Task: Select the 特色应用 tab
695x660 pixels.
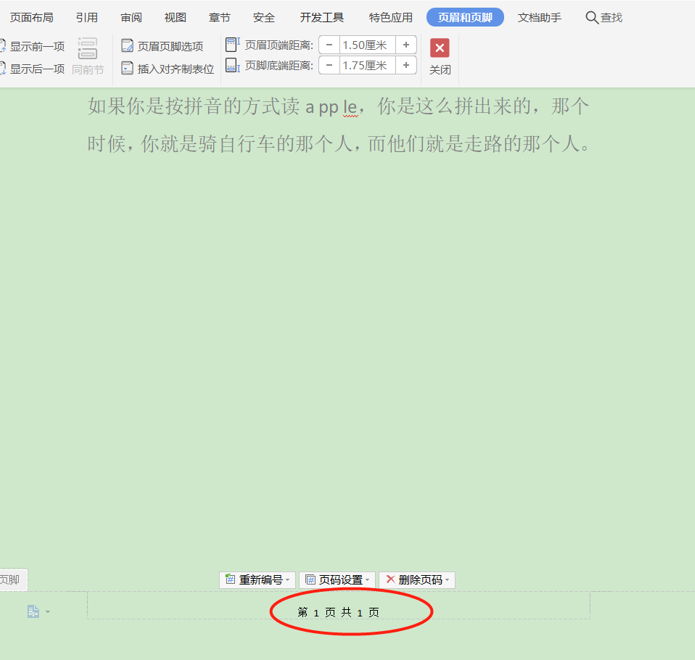Action: pos(390,18)
